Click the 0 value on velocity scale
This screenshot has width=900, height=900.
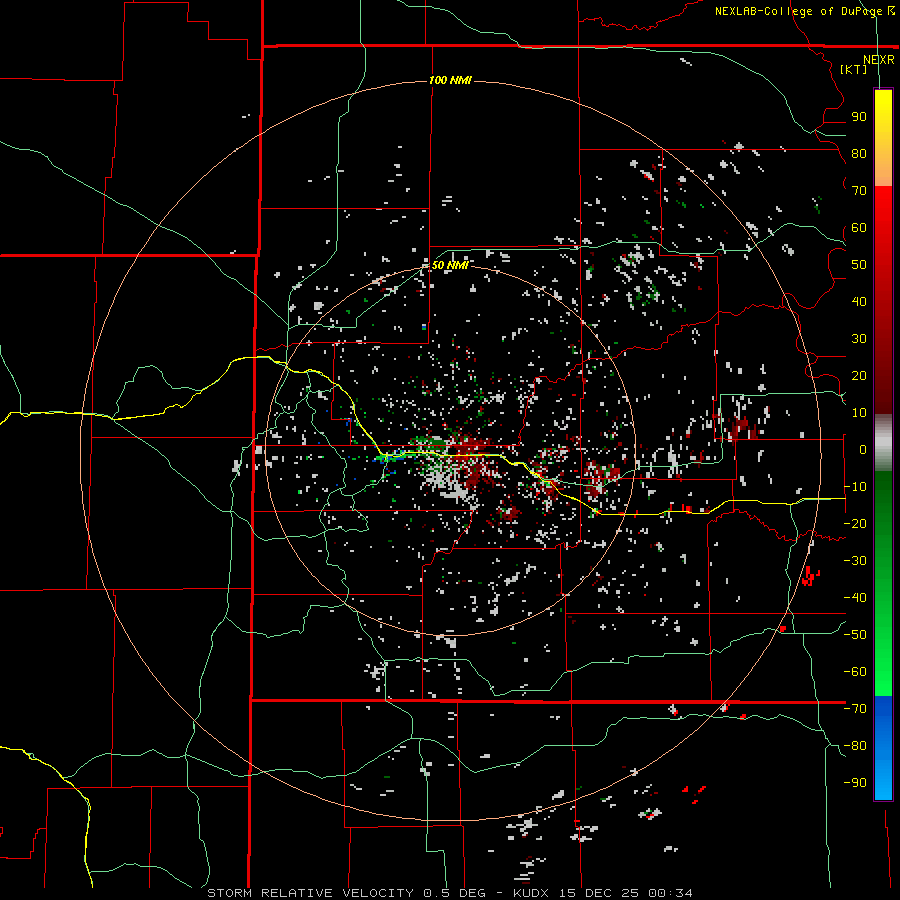863,449
